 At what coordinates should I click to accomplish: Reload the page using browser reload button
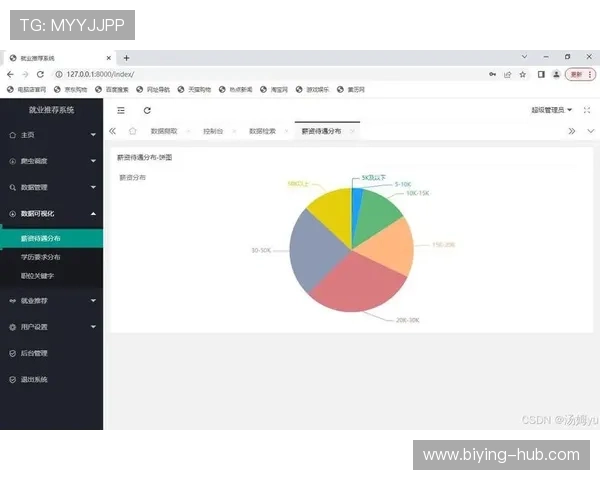coord(40,75)
